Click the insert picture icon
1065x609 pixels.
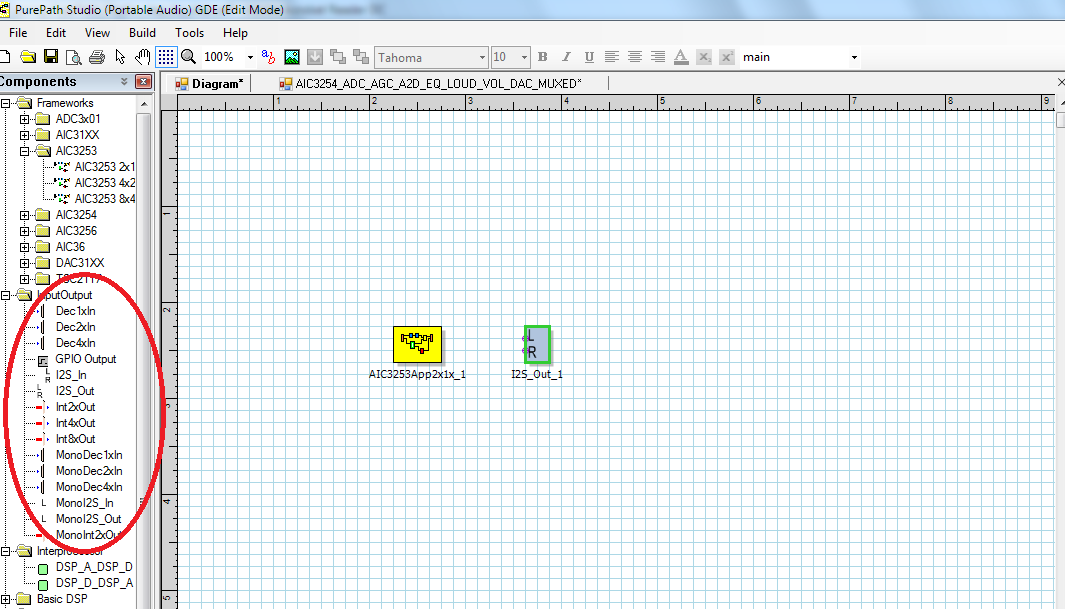[291, 57]
